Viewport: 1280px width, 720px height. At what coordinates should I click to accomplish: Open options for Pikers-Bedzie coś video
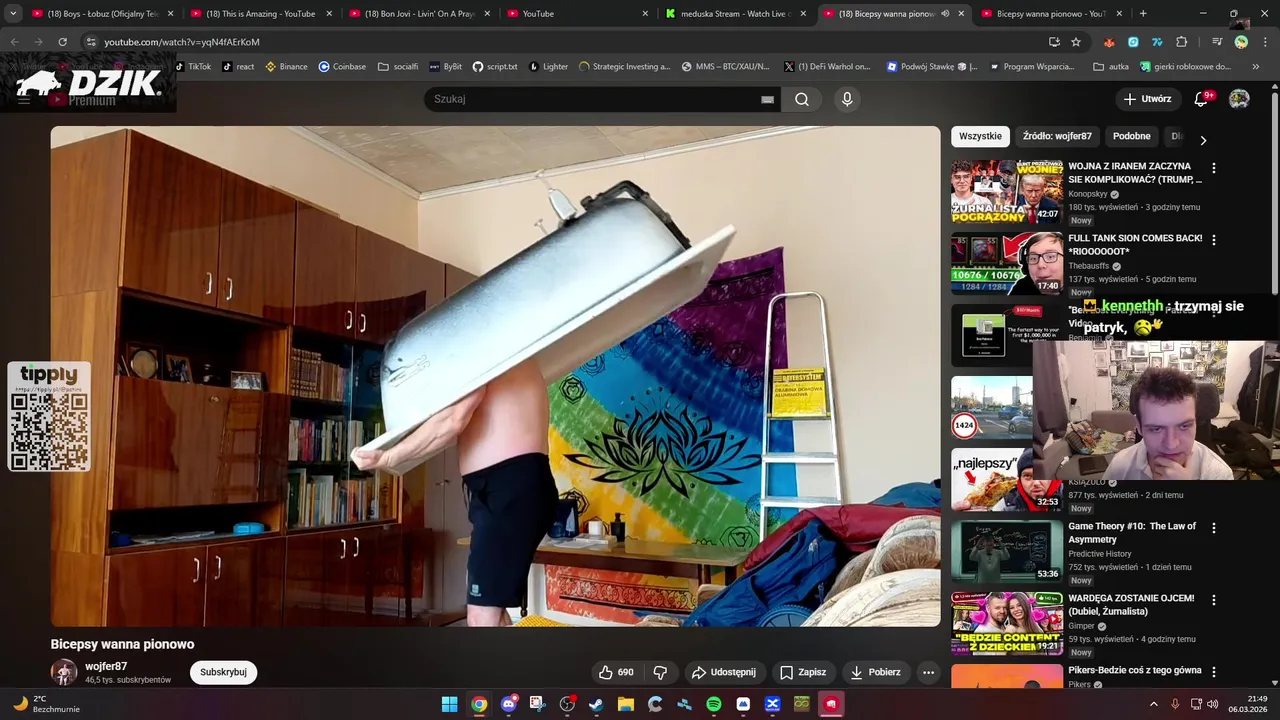[x=1214, y=672]
